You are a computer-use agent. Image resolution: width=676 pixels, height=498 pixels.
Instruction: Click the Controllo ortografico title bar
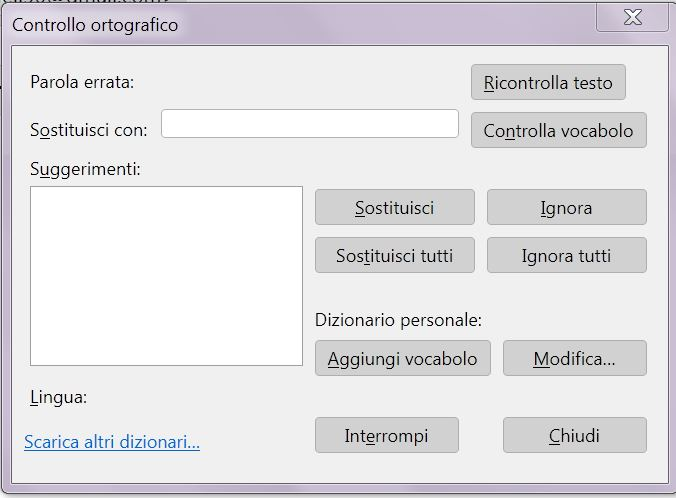coord(300,24)
